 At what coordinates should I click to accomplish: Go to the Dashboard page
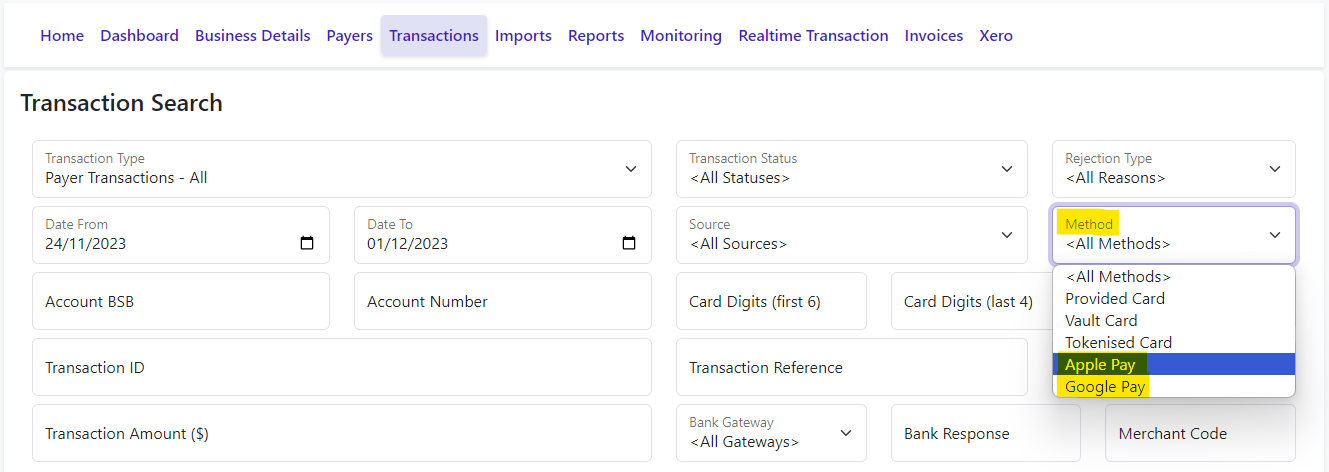click(139, 36)
